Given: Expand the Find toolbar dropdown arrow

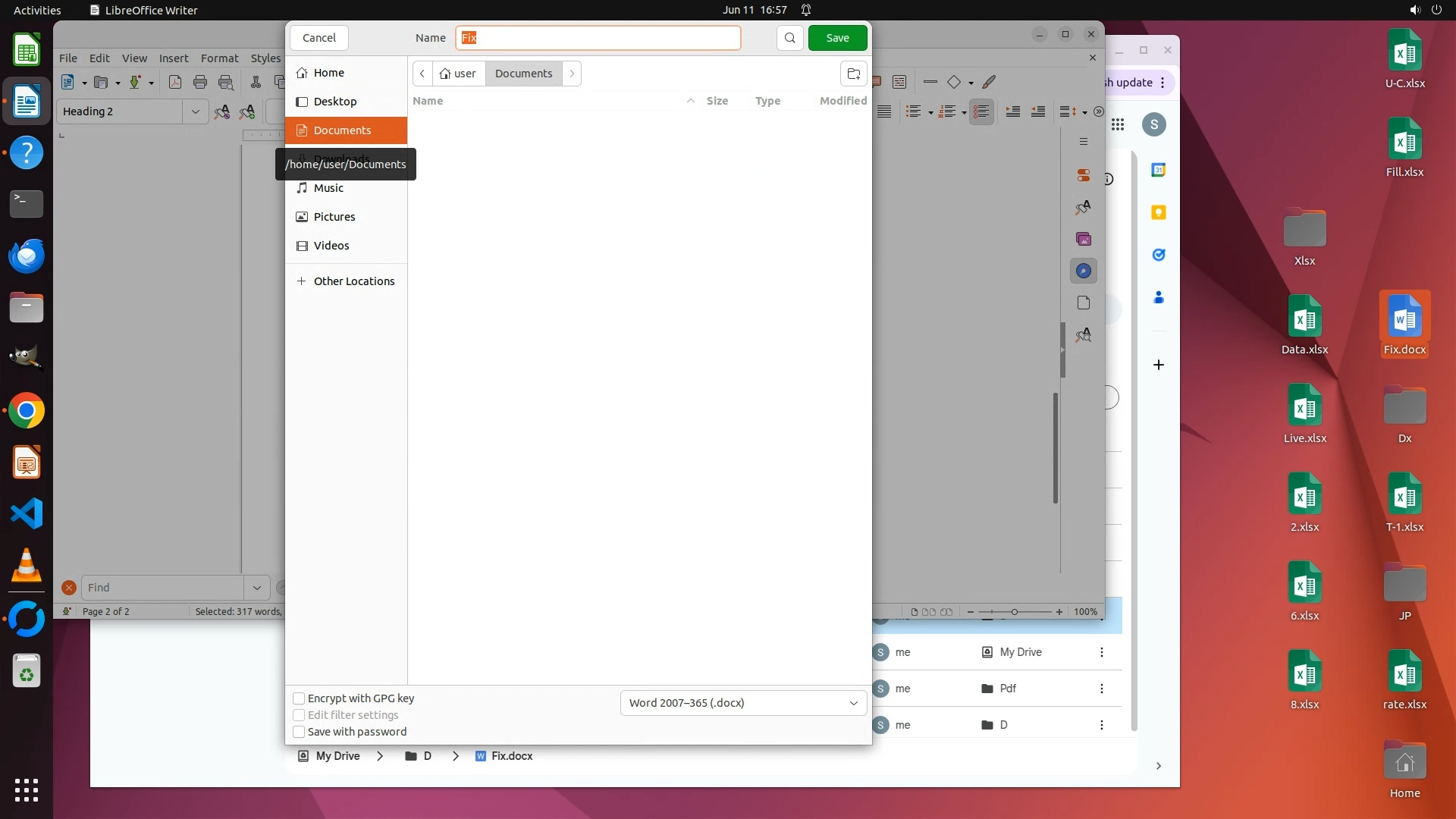Looking at the screenshot, I should click(256, 588).
